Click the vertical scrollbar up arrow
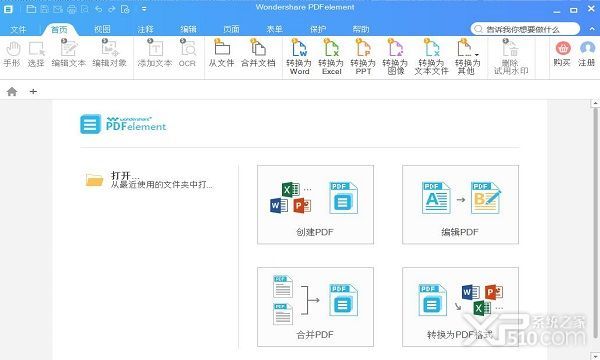This screenshot has height=360, width=600. [595, 103]
